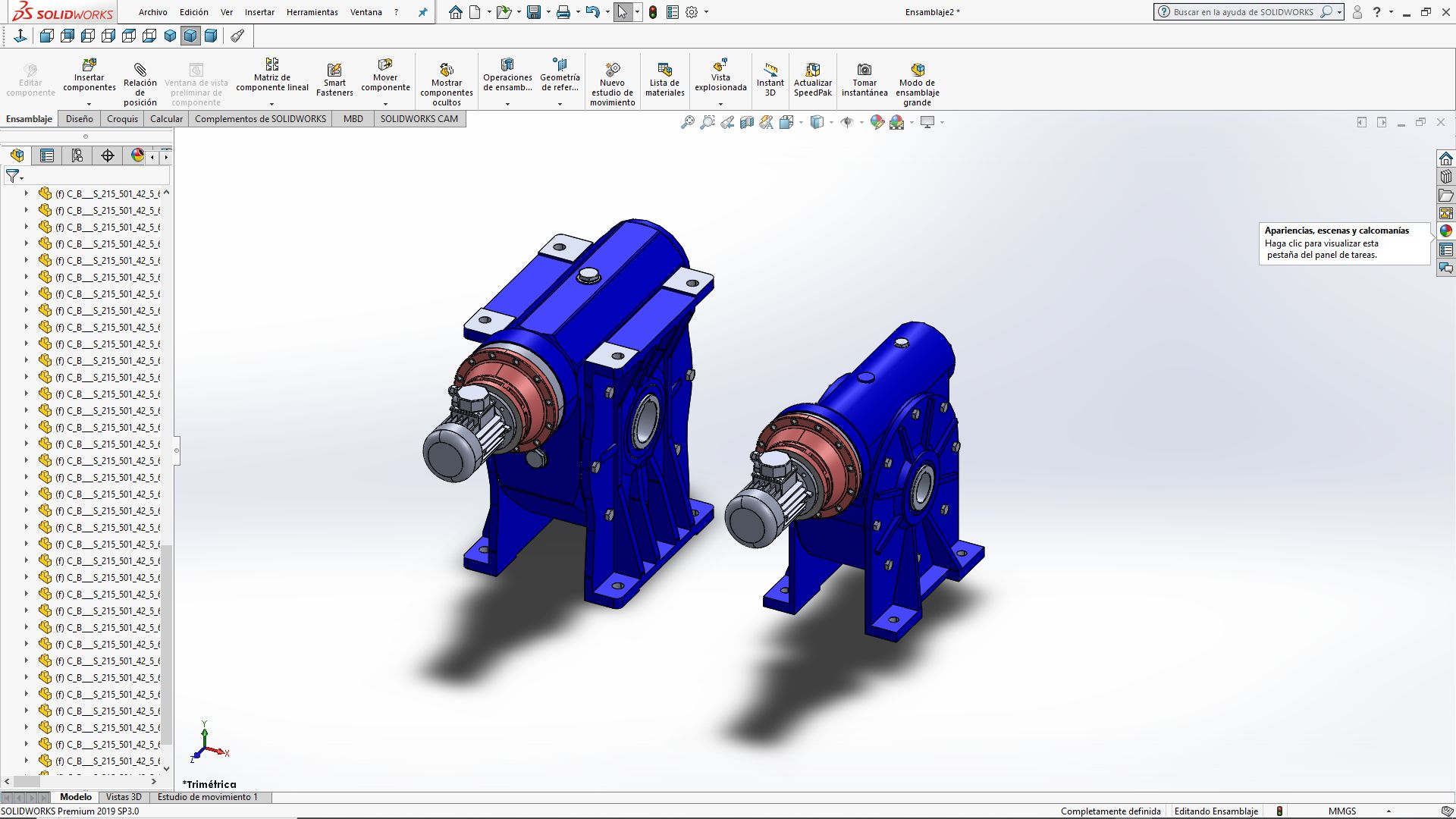Open Insertar componentes dropdown arrow

click(89, 104)
